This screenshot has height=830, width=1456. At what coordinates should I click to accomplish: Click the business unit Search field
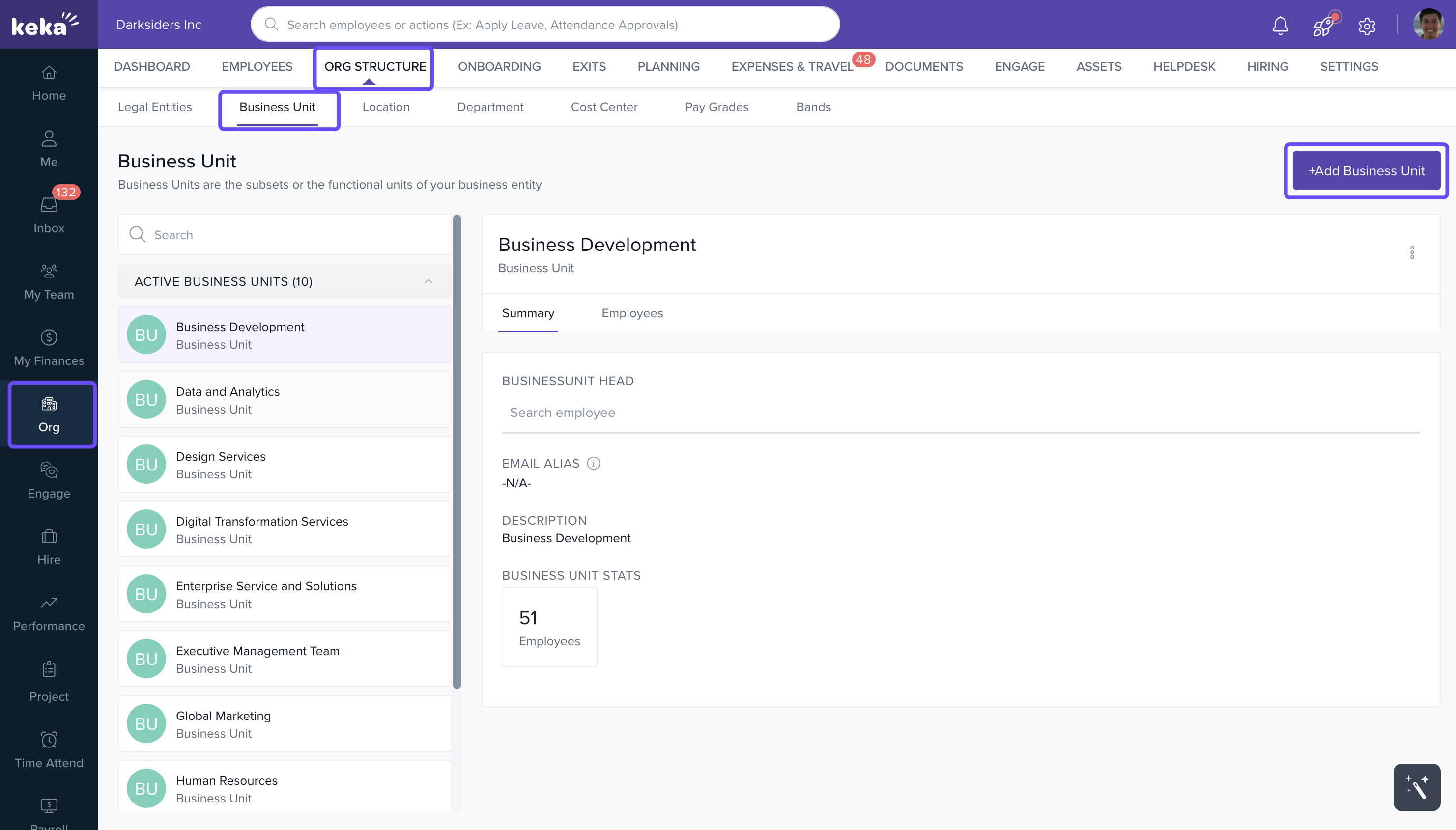pyautogui.click(x=285, y=235)
